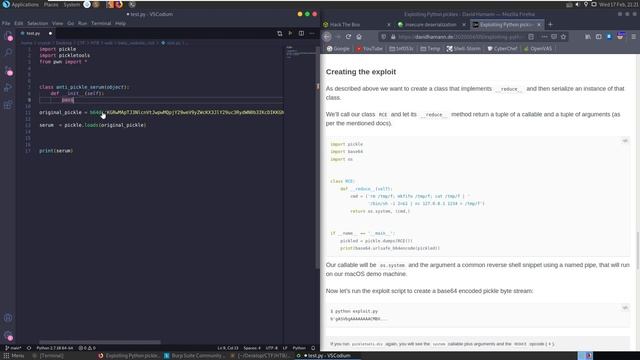
Task: Open the Places menu in top panel
Action: point(51,4)
